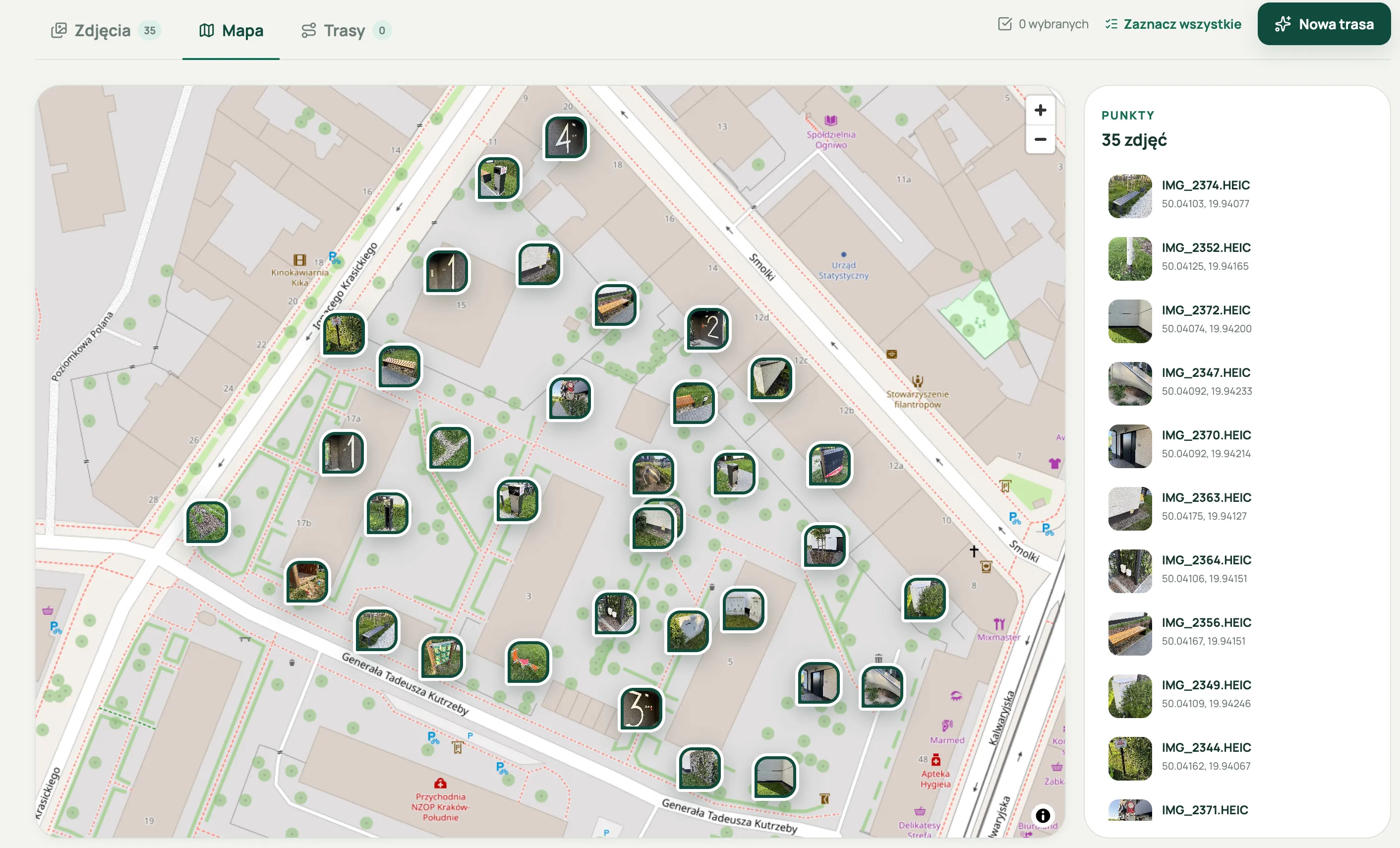Zoom out the map with minus button

(1040, 139)
